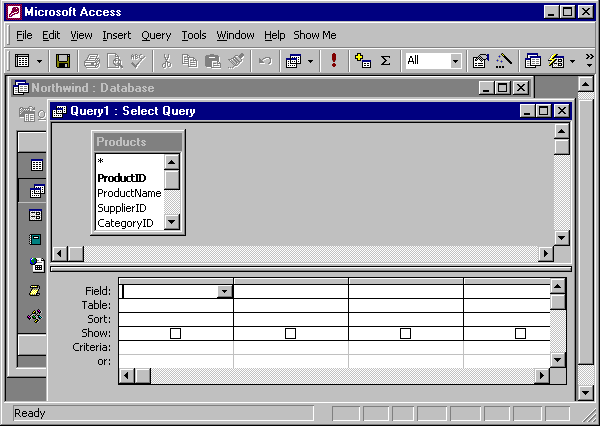Maximize the Query1 Select Query window

(x=544, y=111)
